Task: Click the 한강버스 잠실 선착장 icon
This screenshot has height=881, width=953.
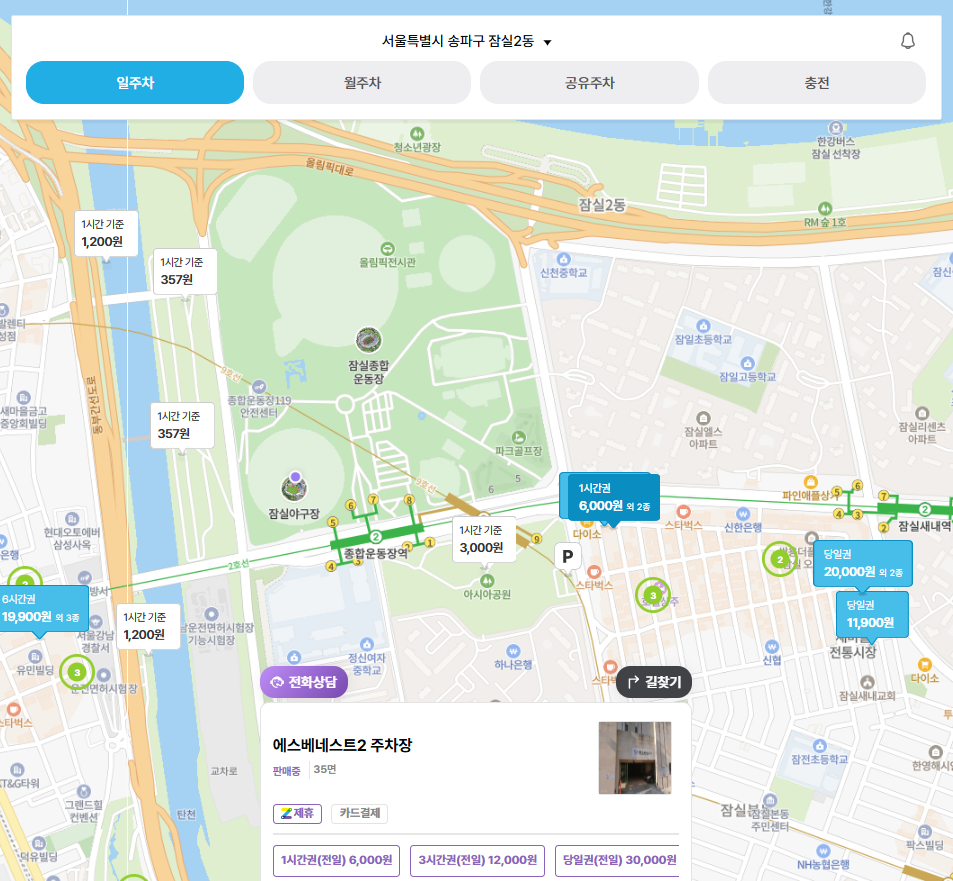Action: coord(836,128)
